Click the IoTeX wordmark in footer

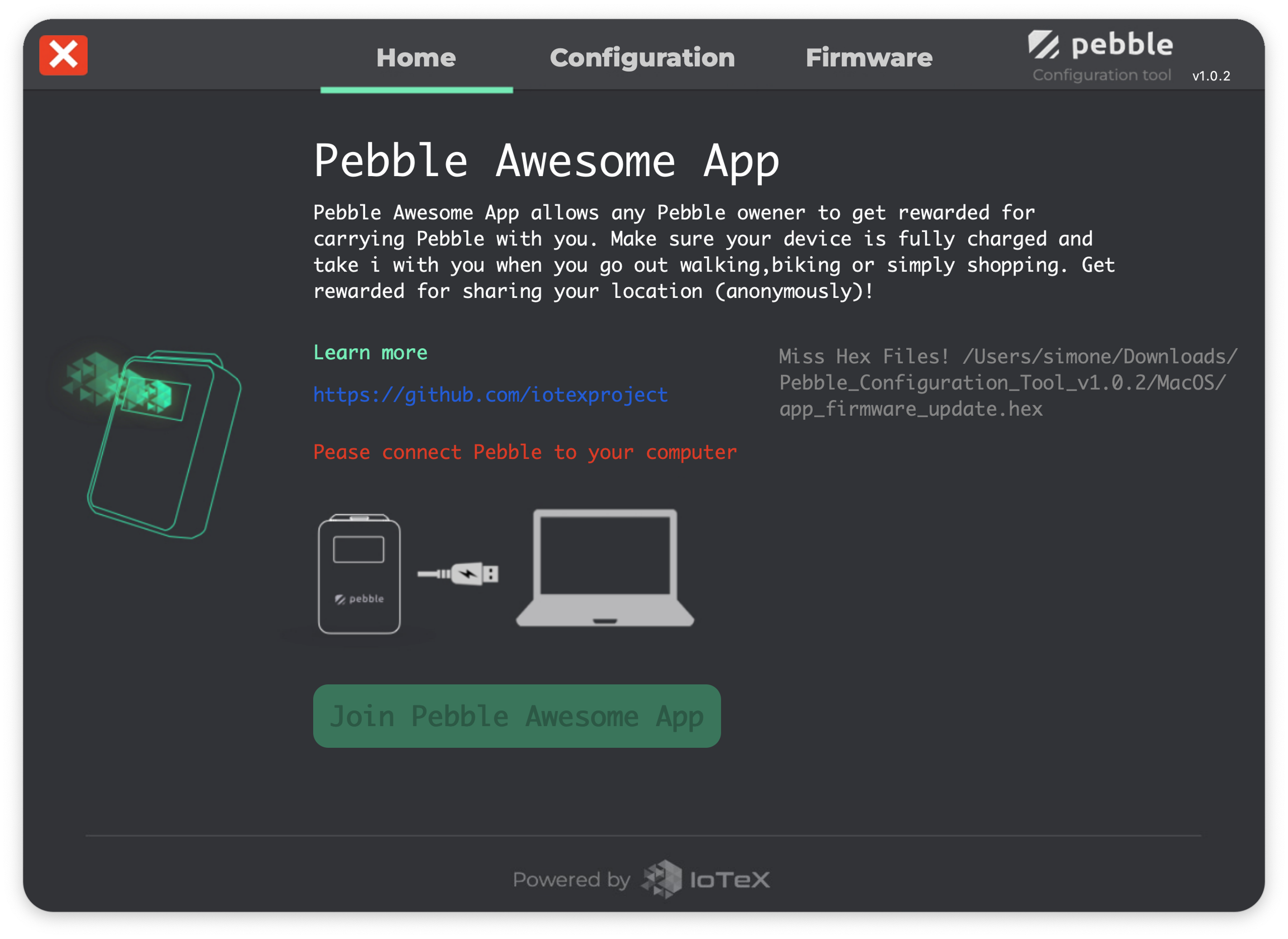point(730,880)
